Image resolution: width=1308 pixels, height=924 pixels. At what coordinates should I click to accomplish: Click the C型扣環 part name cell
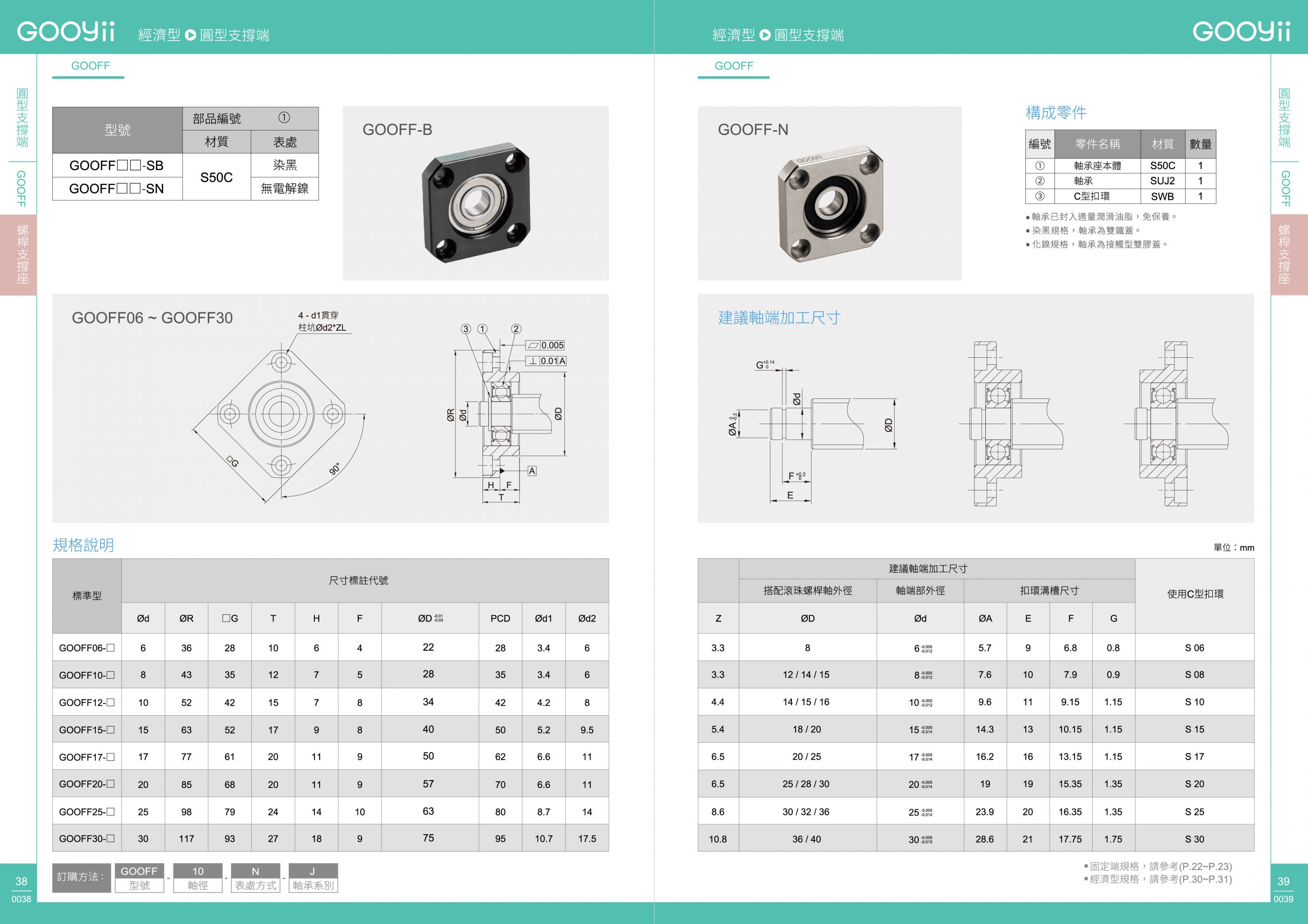coord(1097,197)
